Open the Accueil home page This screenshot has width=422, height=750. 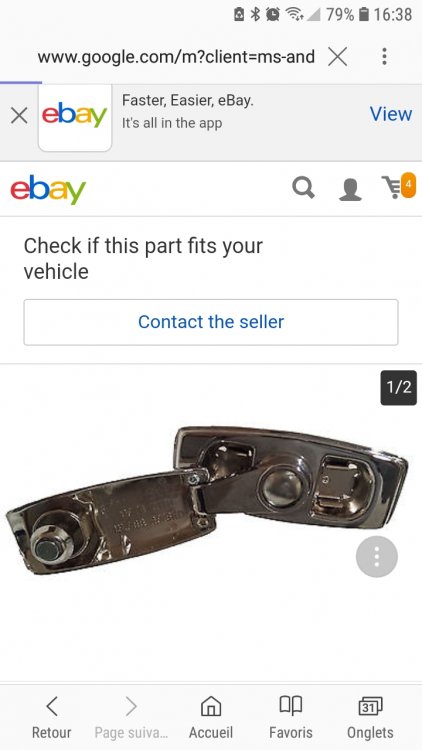coord(211,717)
